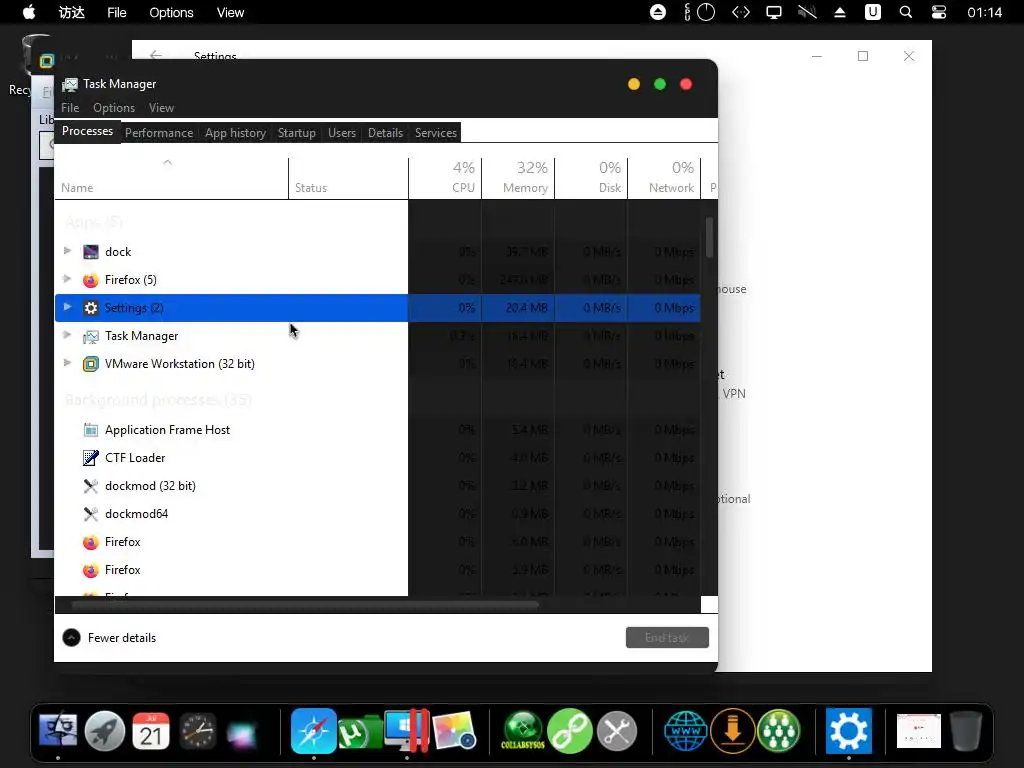Click the Task Manager process row icon
Viewport: 1024px width, 768px height.
pyautogui.click(x=91, y=336)
